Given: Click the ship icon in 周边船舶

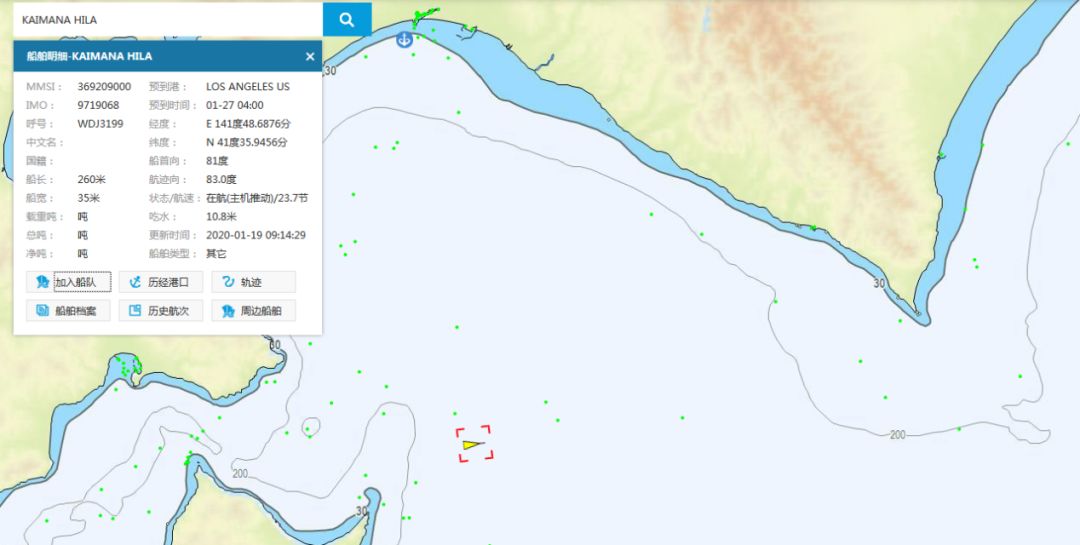Looking at the screenshot, I should pyautogui.click(x=228, y=311).
